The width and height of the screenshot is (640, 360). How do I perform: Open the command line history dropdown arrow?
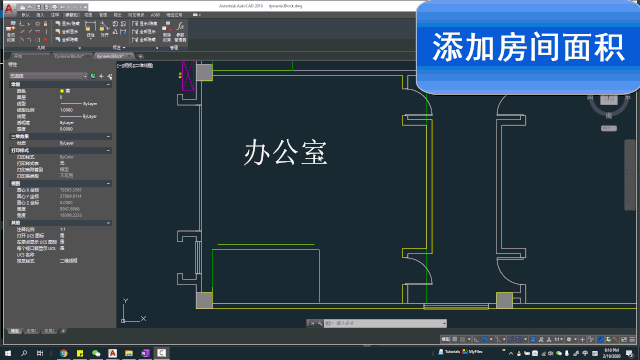[444, 324]
